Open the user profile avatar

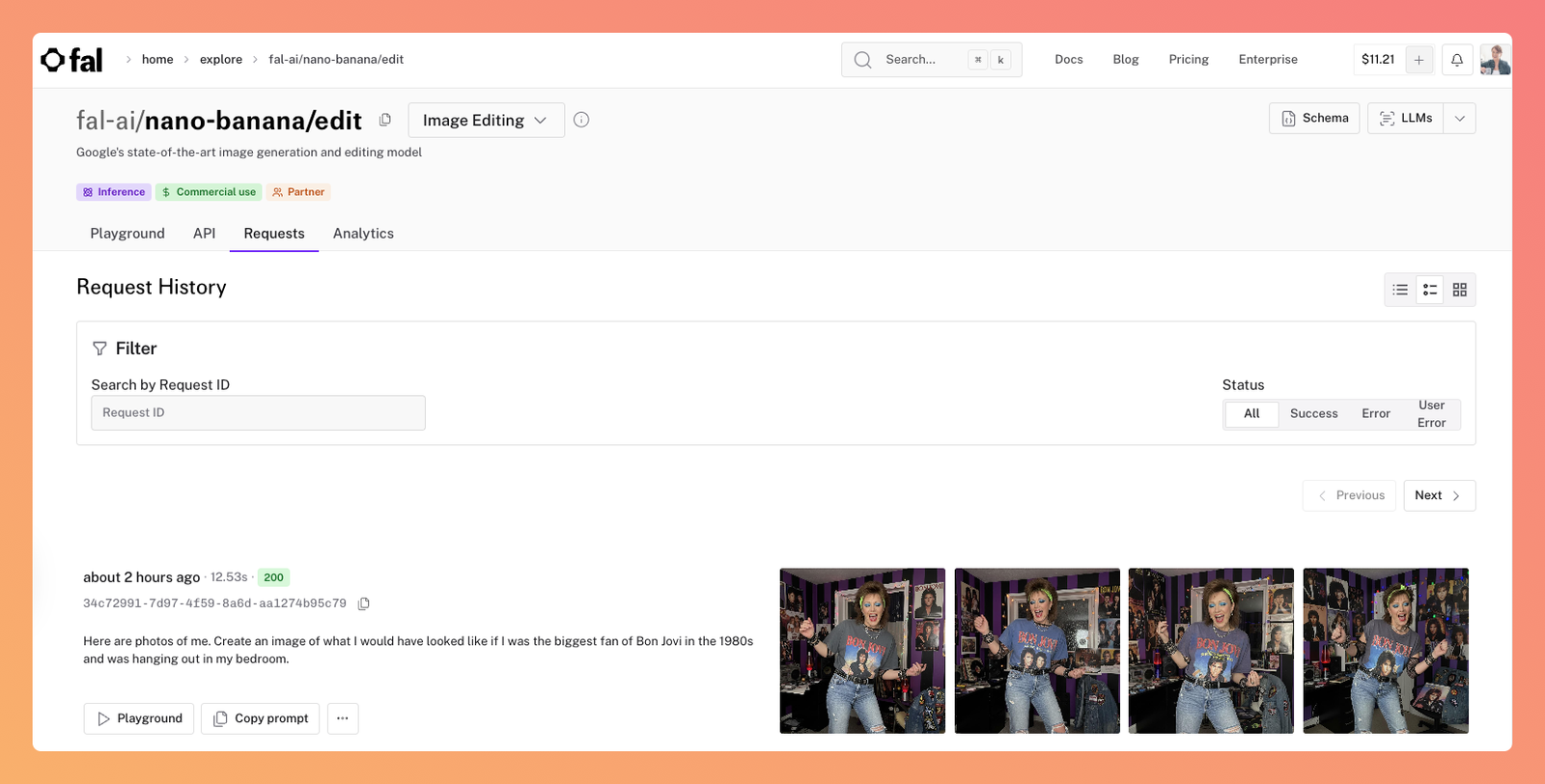1495,60
